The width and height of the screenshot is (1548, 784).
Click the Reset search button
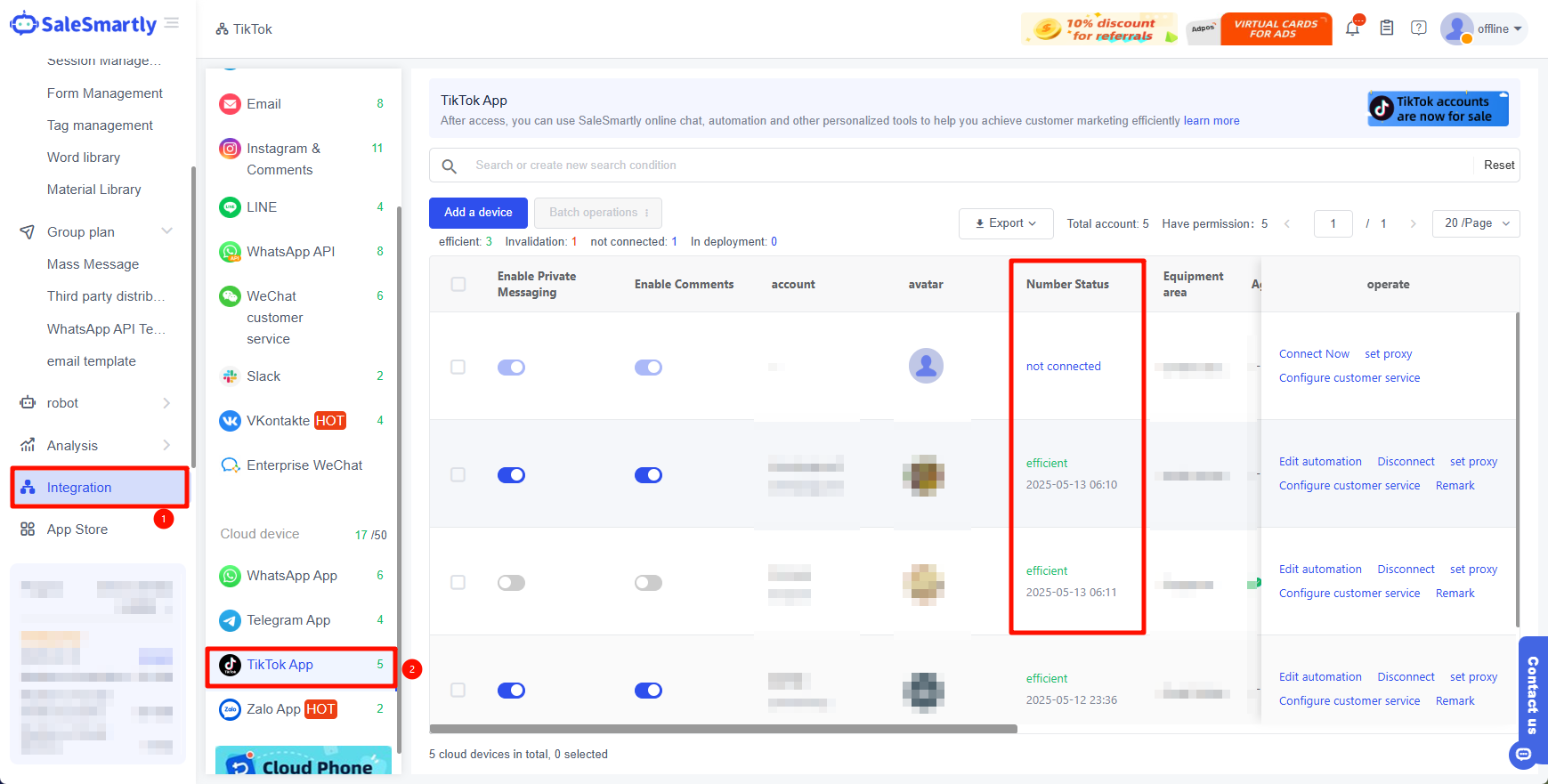[1499, 166]
